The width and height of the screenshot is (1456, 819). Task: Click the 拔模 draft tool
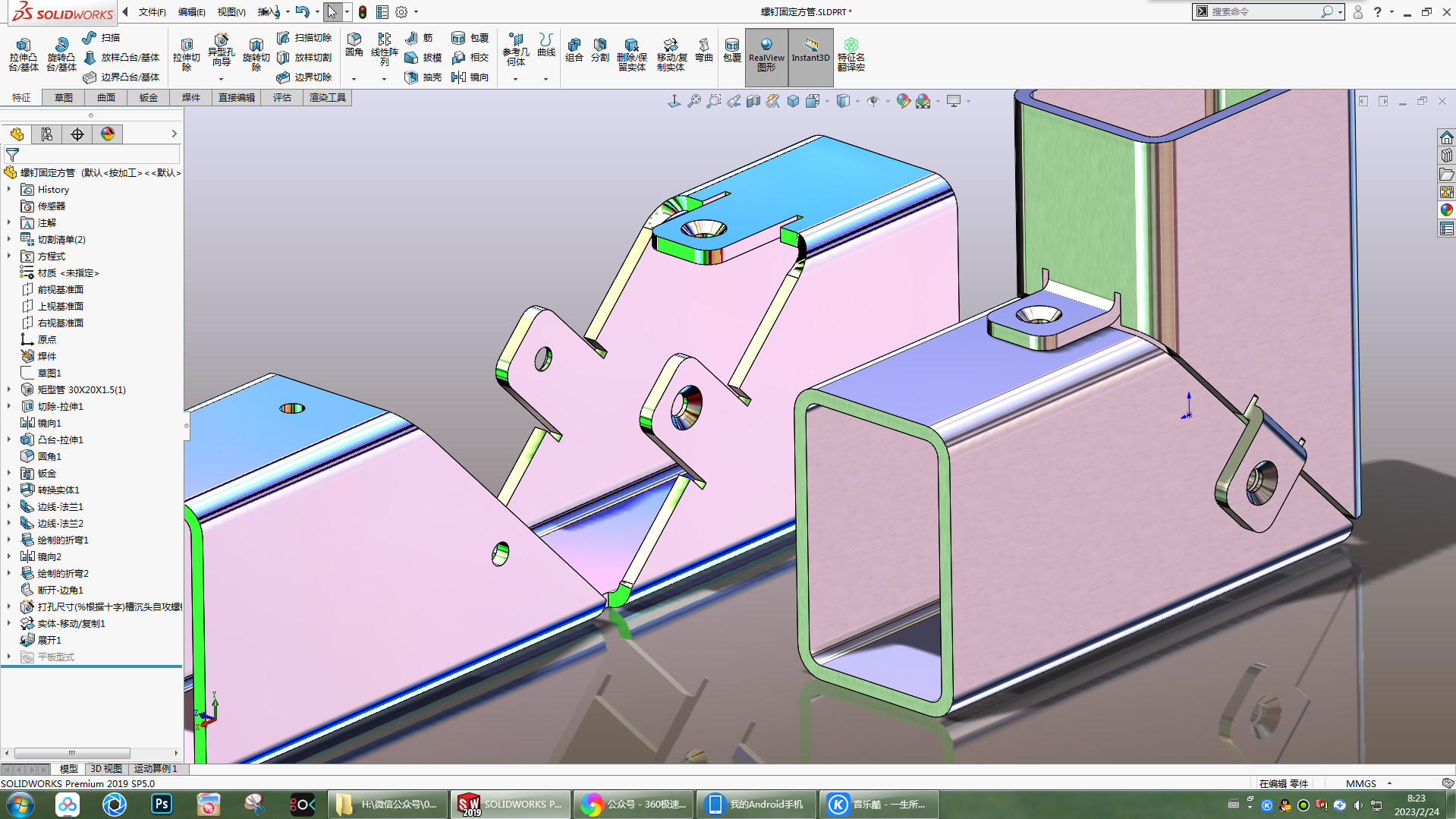click(423, 57)
